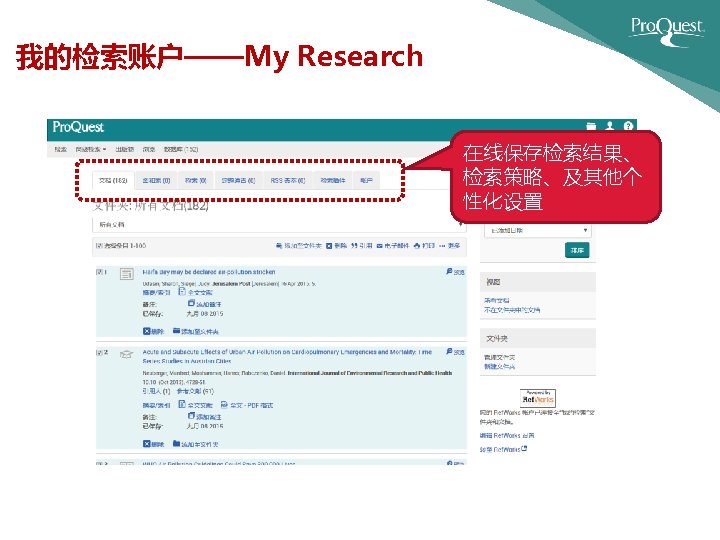Screen dimensions: 720x540
Task: Click the green 排序 sort button
Action: point(577,250)
